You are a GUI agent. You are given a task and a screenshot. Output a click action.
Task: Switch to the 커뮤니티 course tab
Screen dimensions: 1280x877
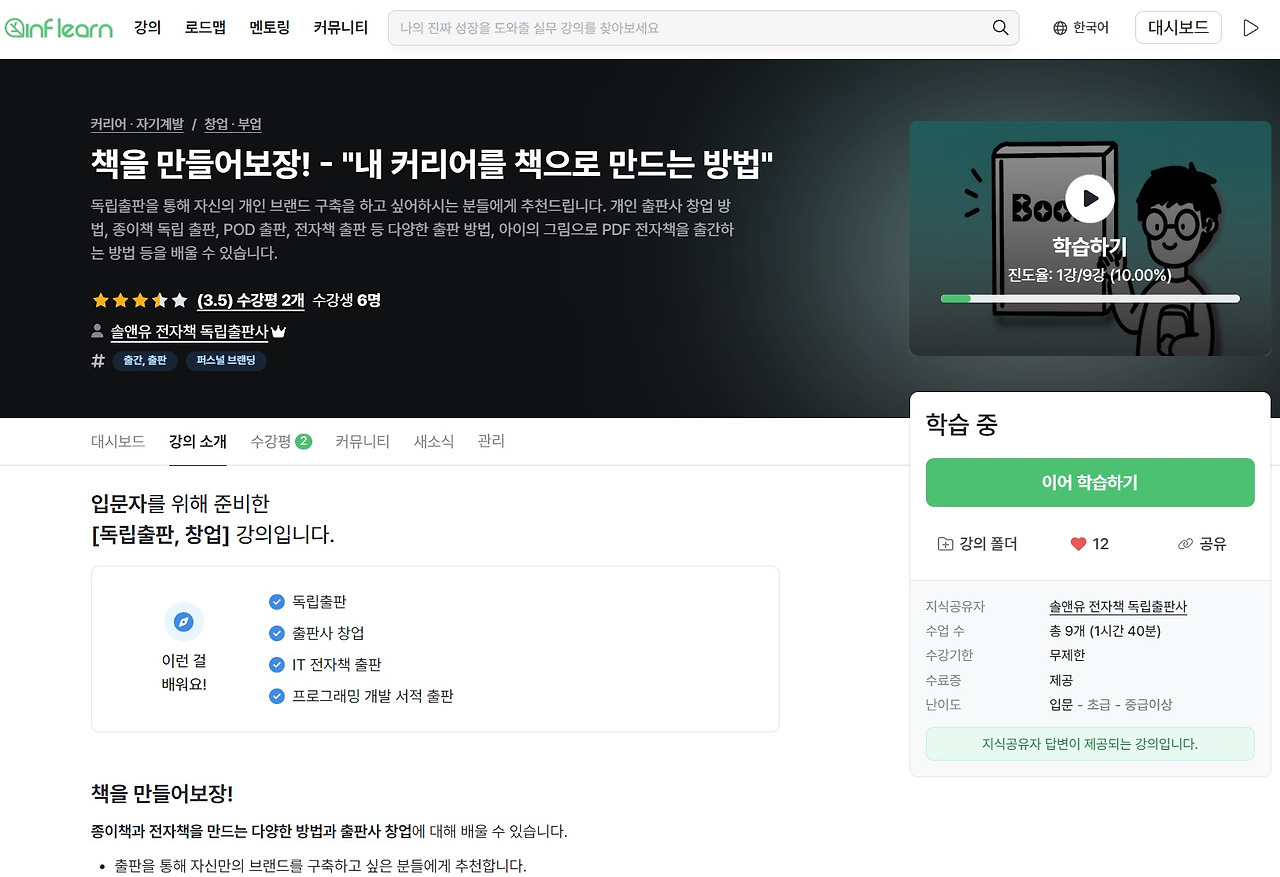coord(362,441)
